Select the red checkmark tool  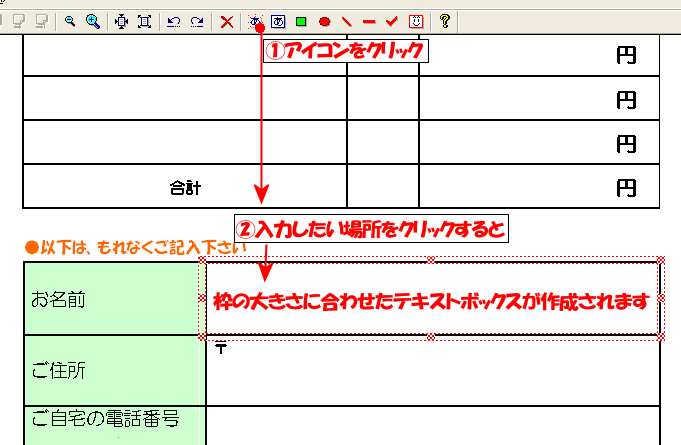tap(392, 20)
